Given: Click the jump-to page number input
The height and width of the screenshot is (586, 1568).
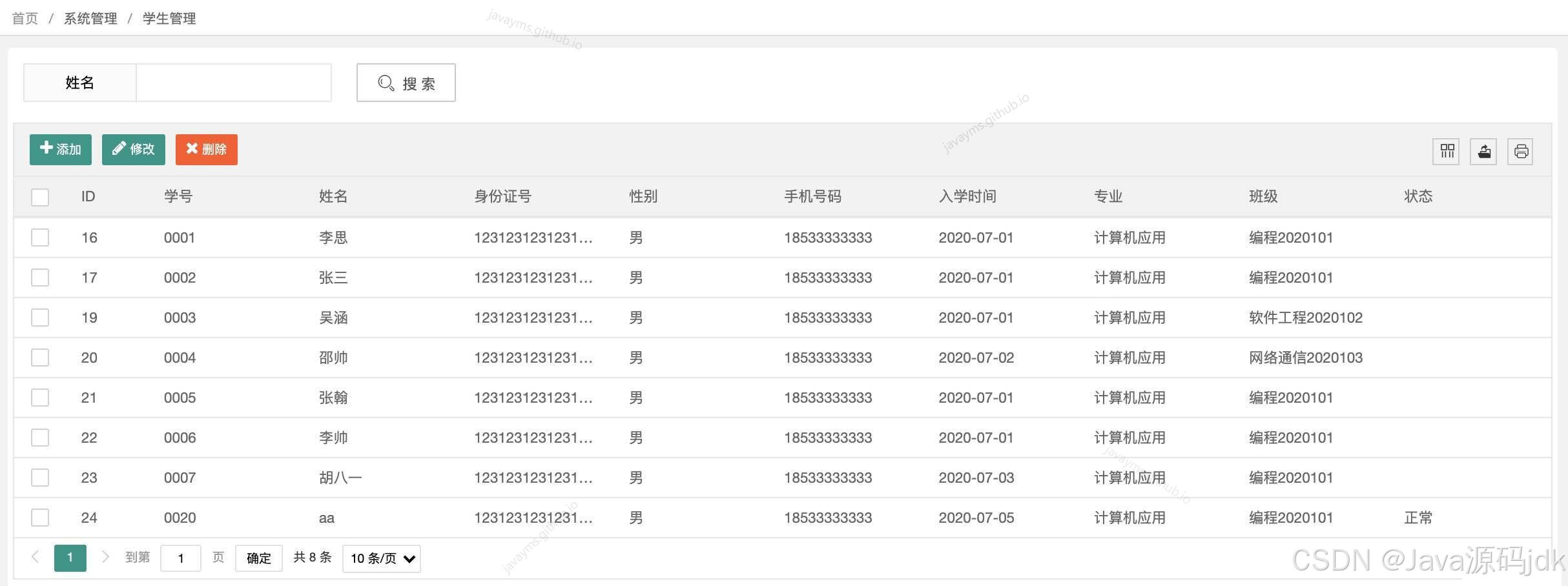Looking at the screenshot, I should point(181,558).
